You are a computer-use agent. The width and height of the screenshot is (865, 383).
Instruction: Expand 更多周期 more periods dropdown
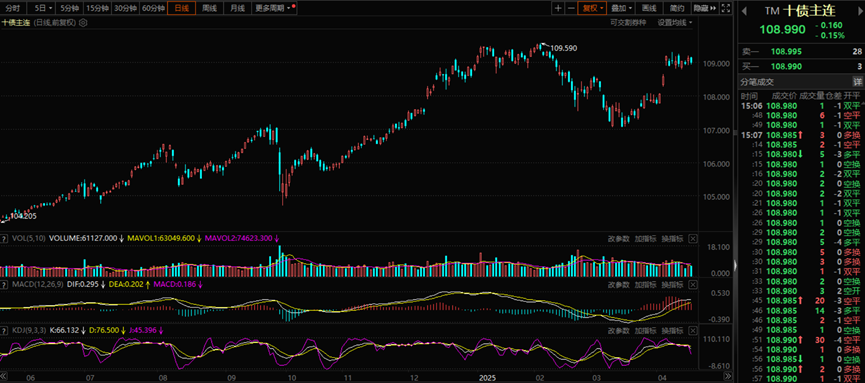[275, 8]
